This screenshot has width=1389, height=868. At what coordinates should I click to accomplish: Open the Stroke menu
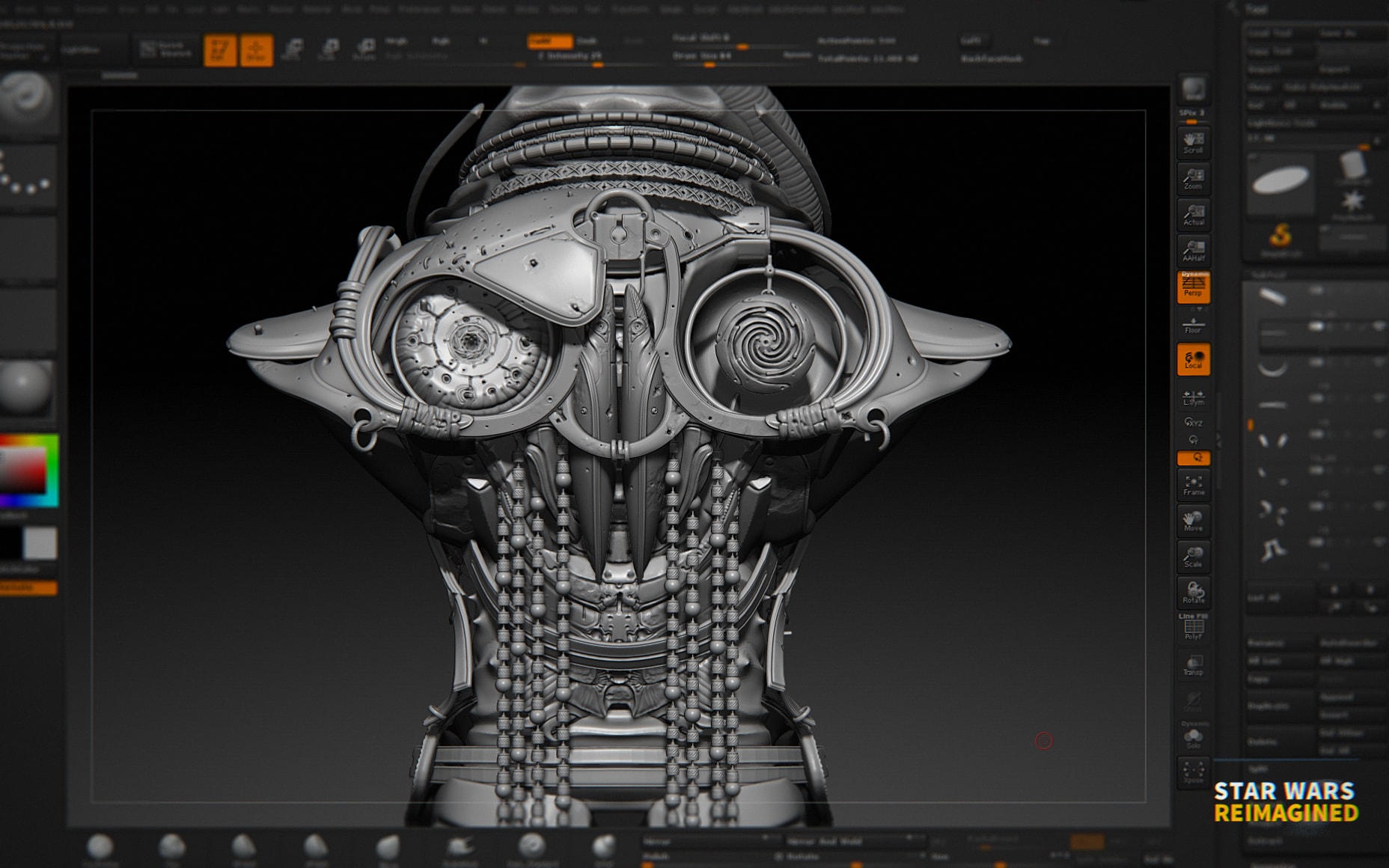click(528, 10)
